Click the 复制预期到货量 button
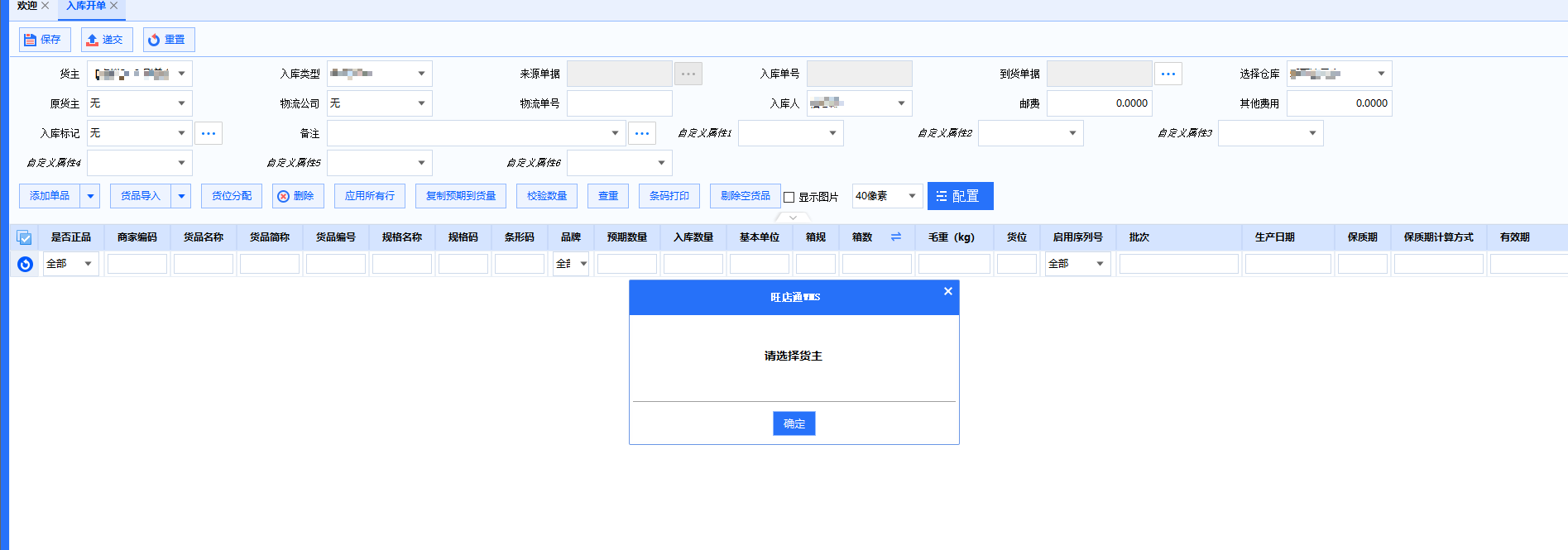This screenshot has height=550, width=1568. click(x=461, y=196)
